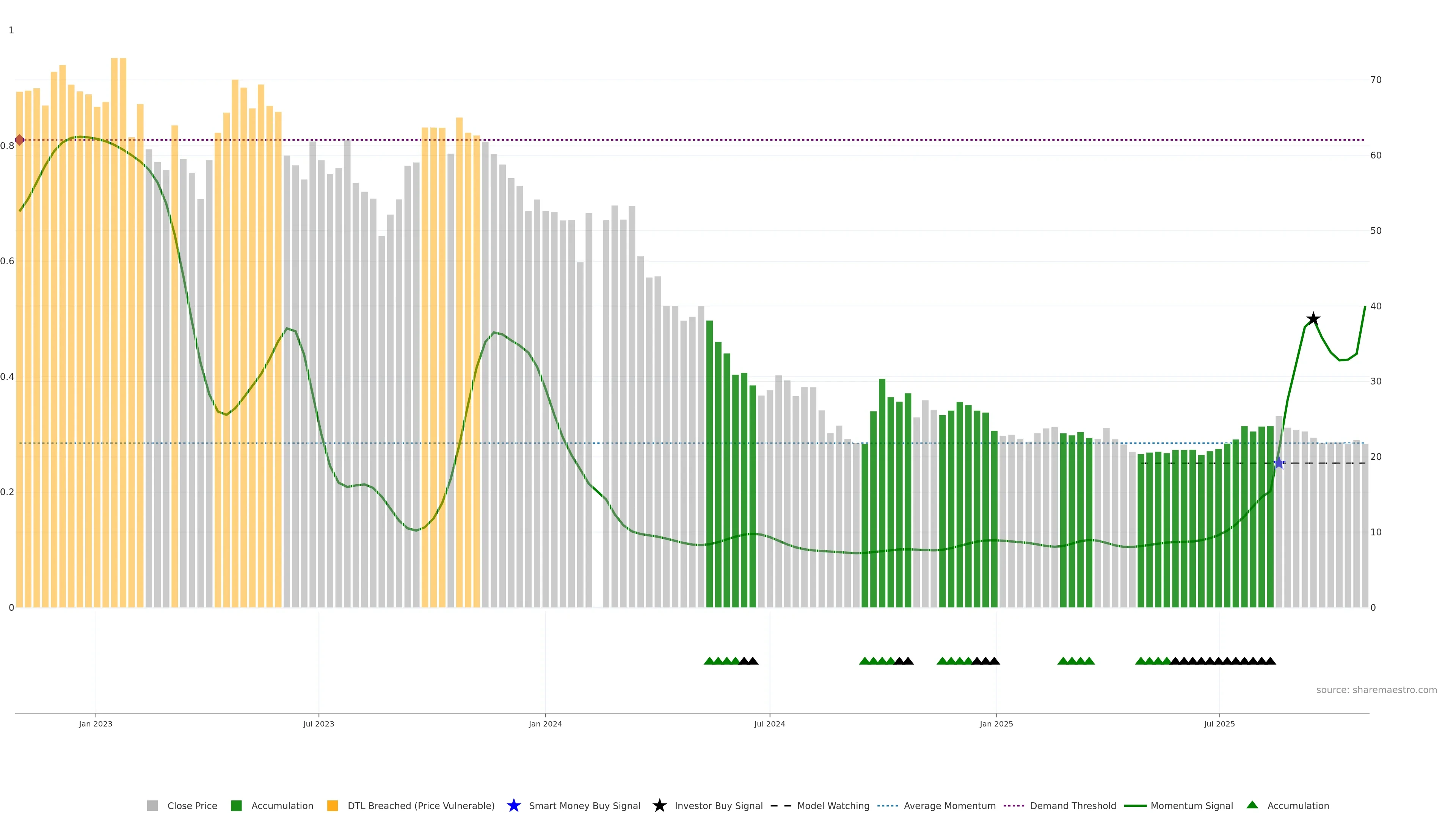Click the black Investor Buy Signal star on chart
1456x819 pixels.
pyautogui.click(x=1313, y=319)
